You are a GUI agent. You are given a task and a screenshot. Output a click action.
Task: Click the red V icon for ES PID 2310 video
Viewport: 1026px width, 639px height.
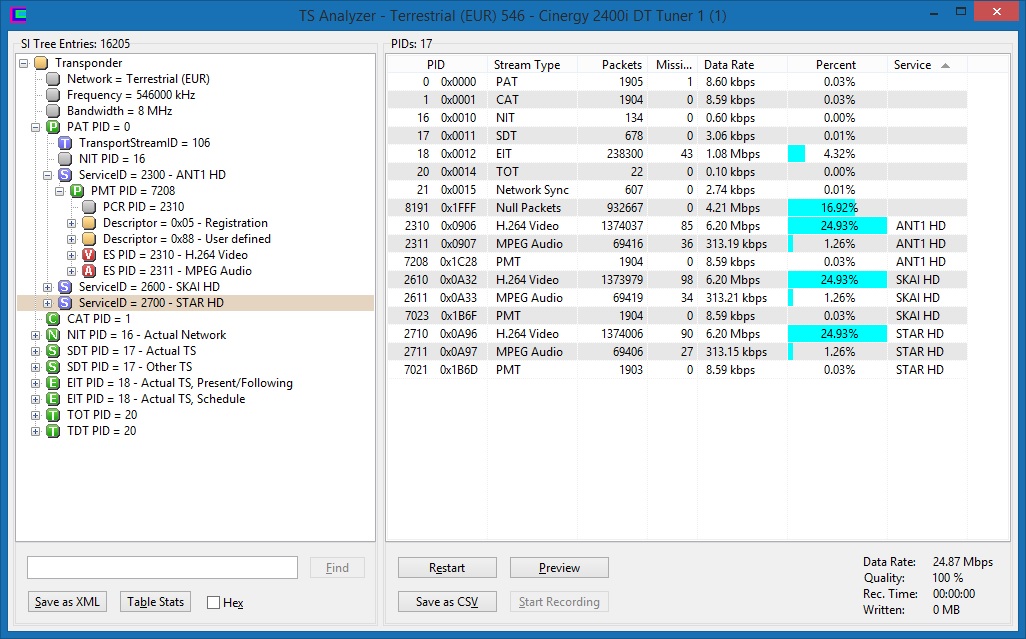point(89,255)
